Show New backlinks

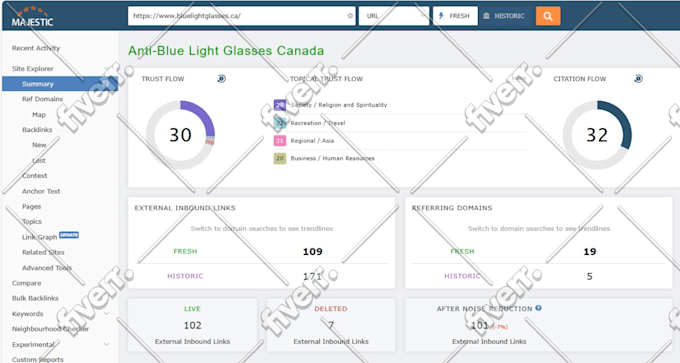(x=39, y=145)
